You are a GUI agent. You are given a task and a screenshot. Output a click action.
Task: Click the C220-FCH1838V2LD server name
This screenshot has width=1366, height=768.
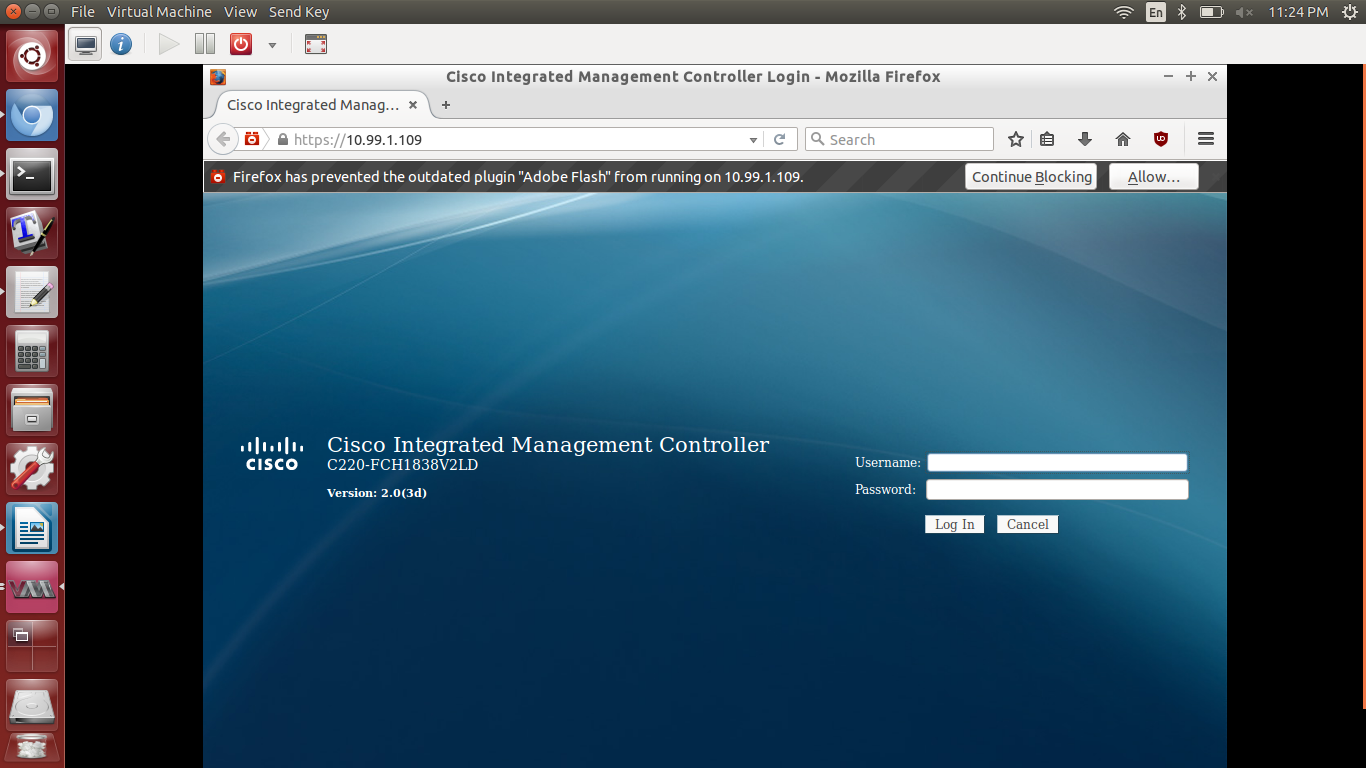[403, 465]
